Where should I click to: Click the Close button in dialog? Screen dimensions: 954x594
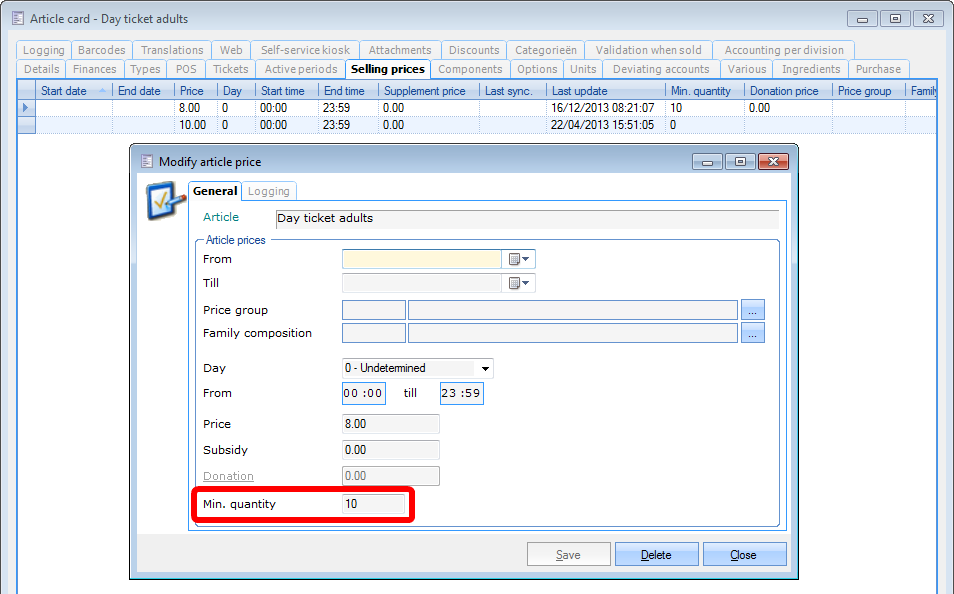click(744, 555)
